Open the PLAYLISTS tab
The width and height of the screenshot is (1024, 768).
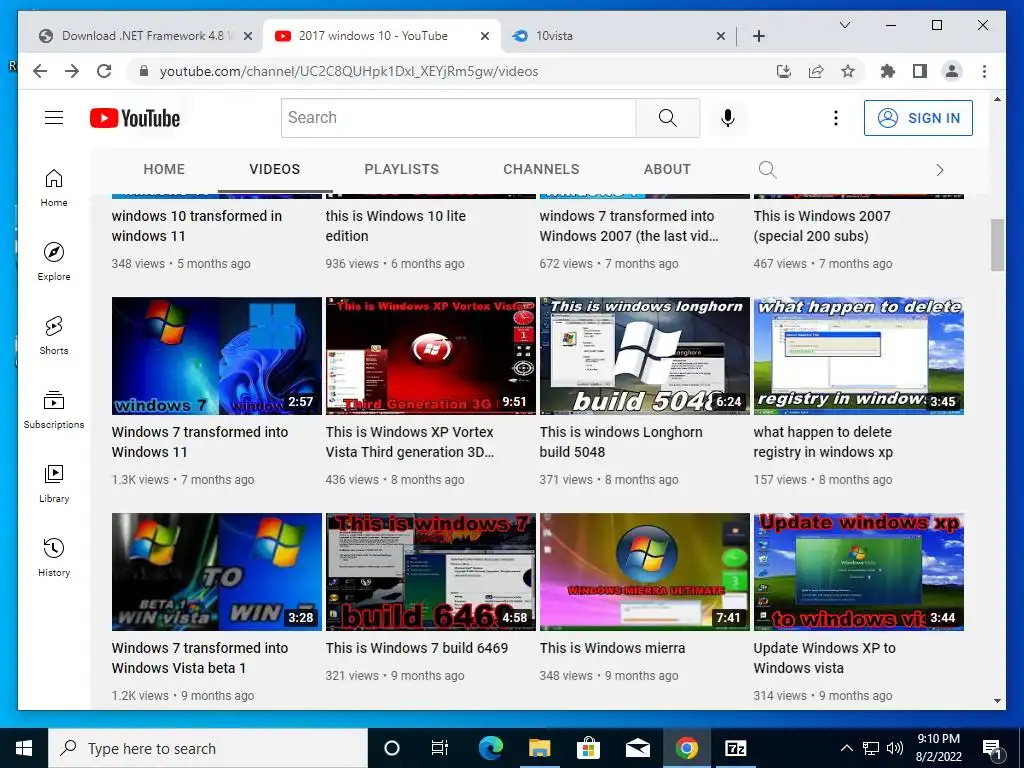click(x=402, y=169)
